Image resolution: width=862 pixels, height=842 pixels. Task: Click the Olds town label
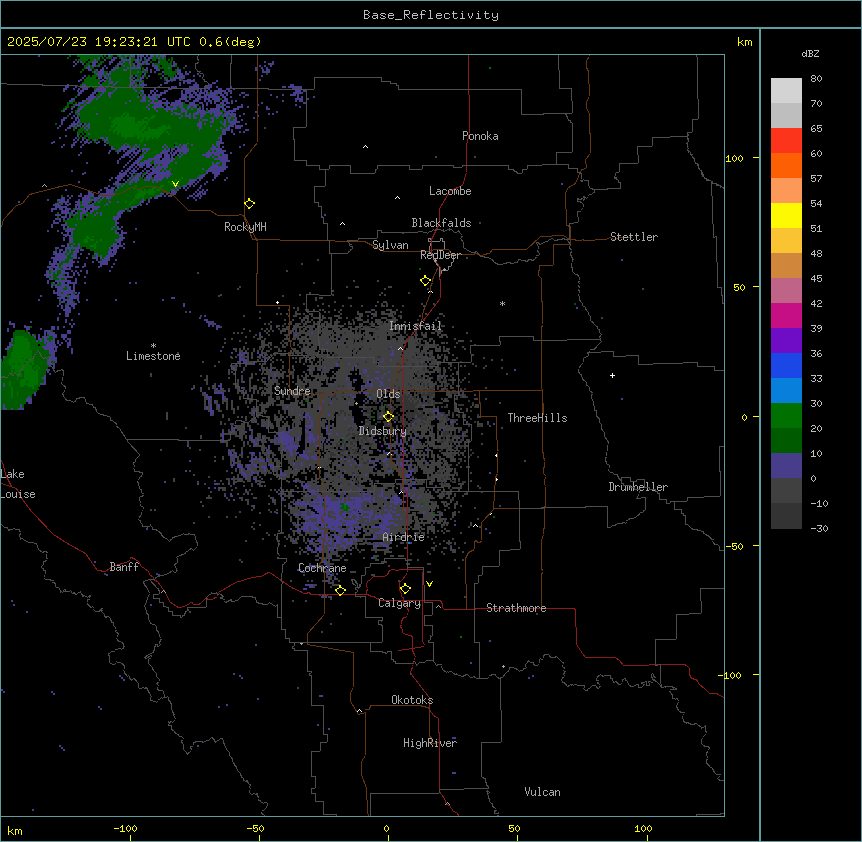[x=388, y=394]
